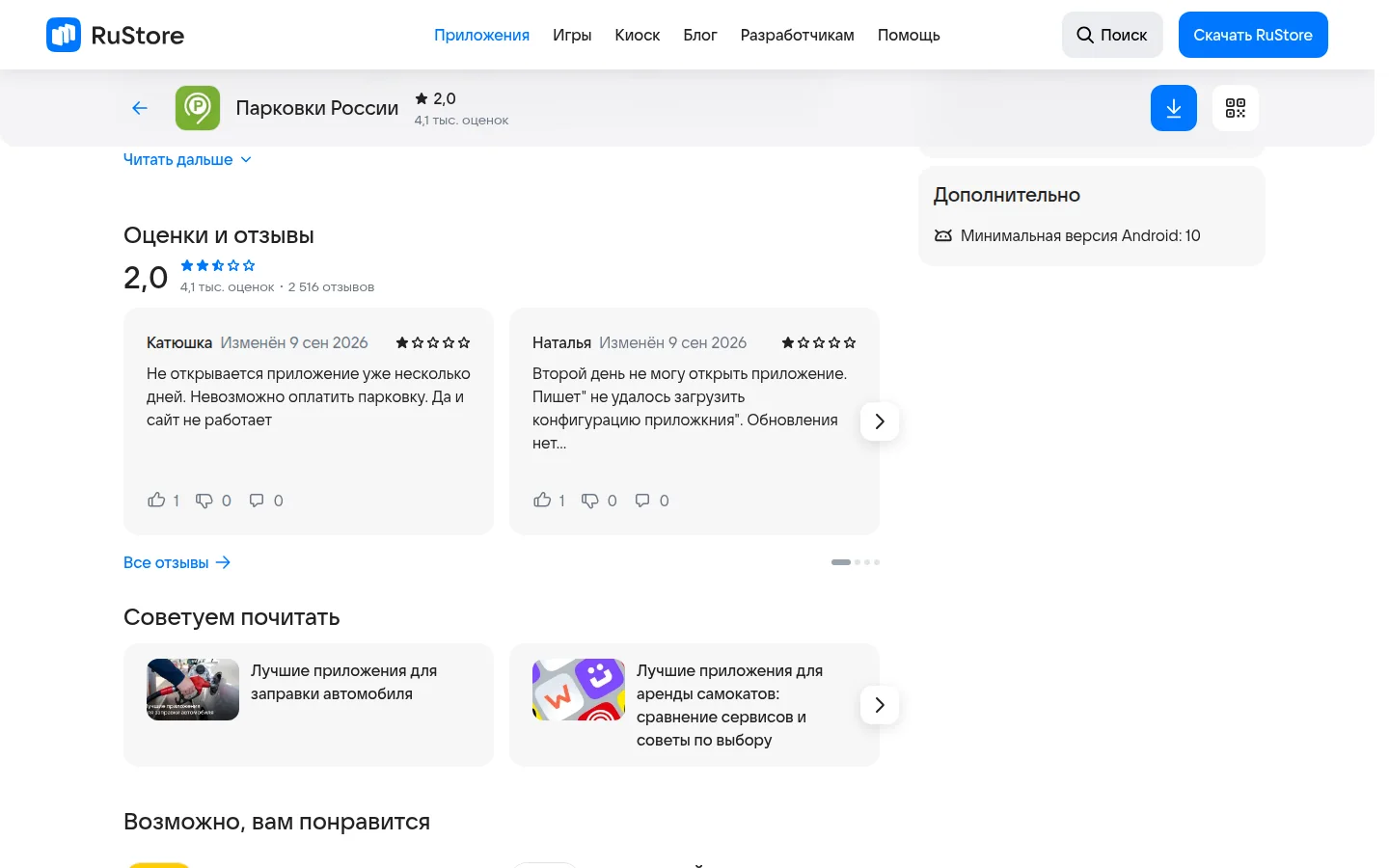Image resolution: width=1389 pixels, height=868 pixels.
Task: Show next articles with the right chevron
Action: coord(880,705)
